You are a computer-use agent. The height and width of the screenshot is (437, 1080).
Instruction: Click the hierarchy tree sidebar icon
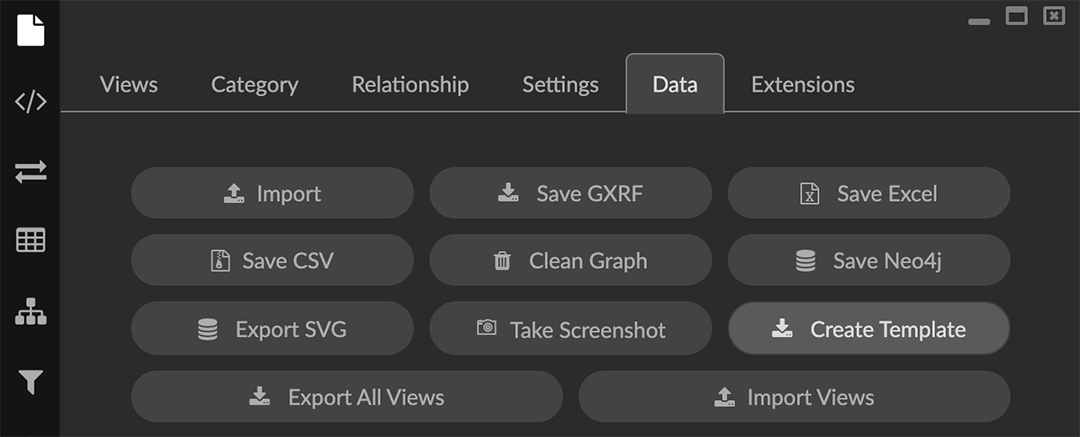click(30, 312)
